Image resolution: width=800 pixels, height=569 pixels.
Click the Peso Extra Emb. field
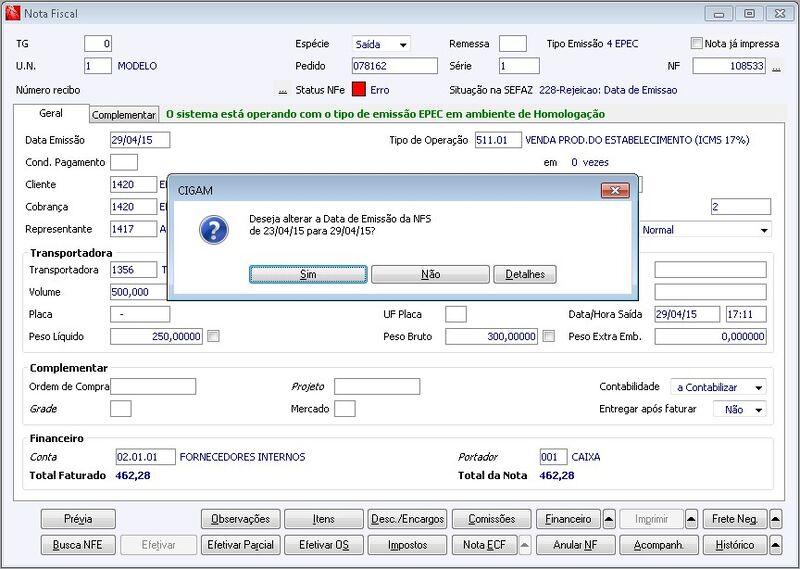710,336
